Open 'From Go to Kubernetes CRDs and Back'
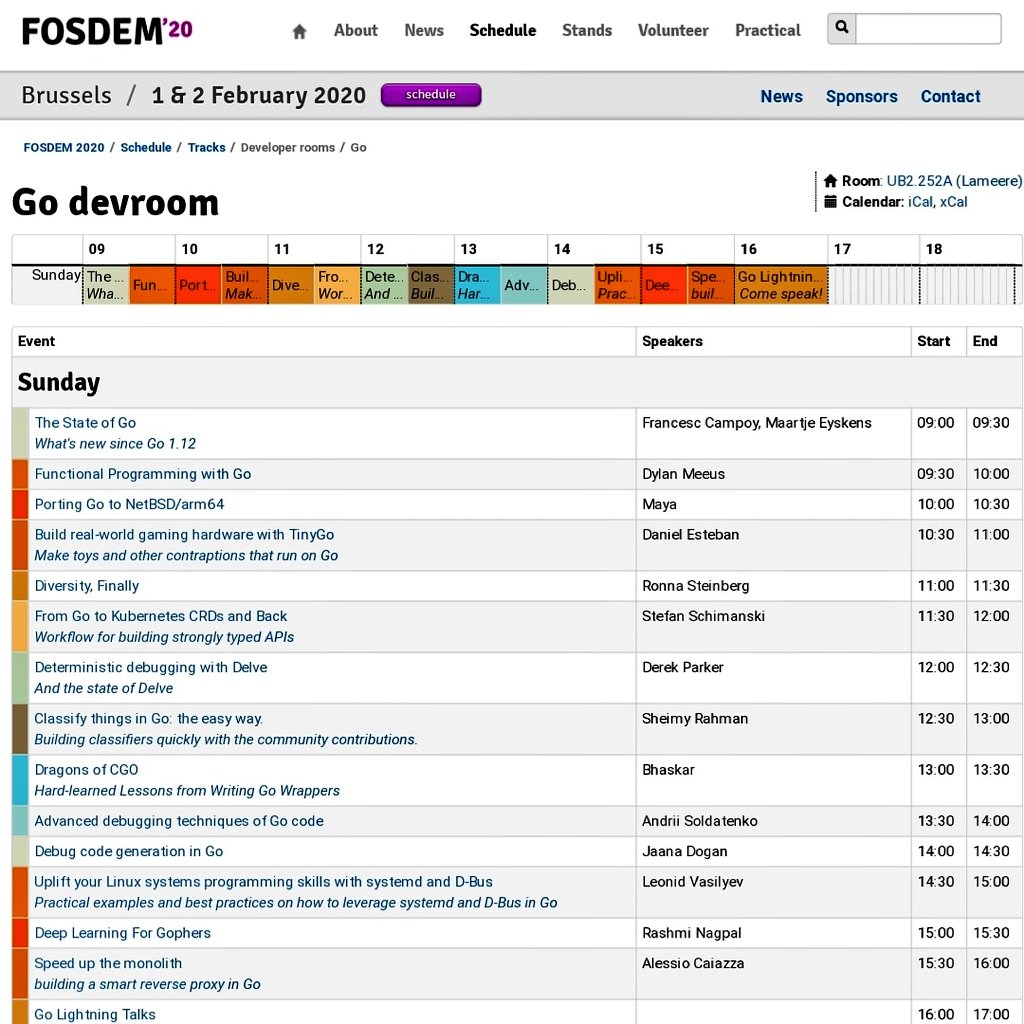This screenshot has width=1024, height=1024. tap(161, 616)
